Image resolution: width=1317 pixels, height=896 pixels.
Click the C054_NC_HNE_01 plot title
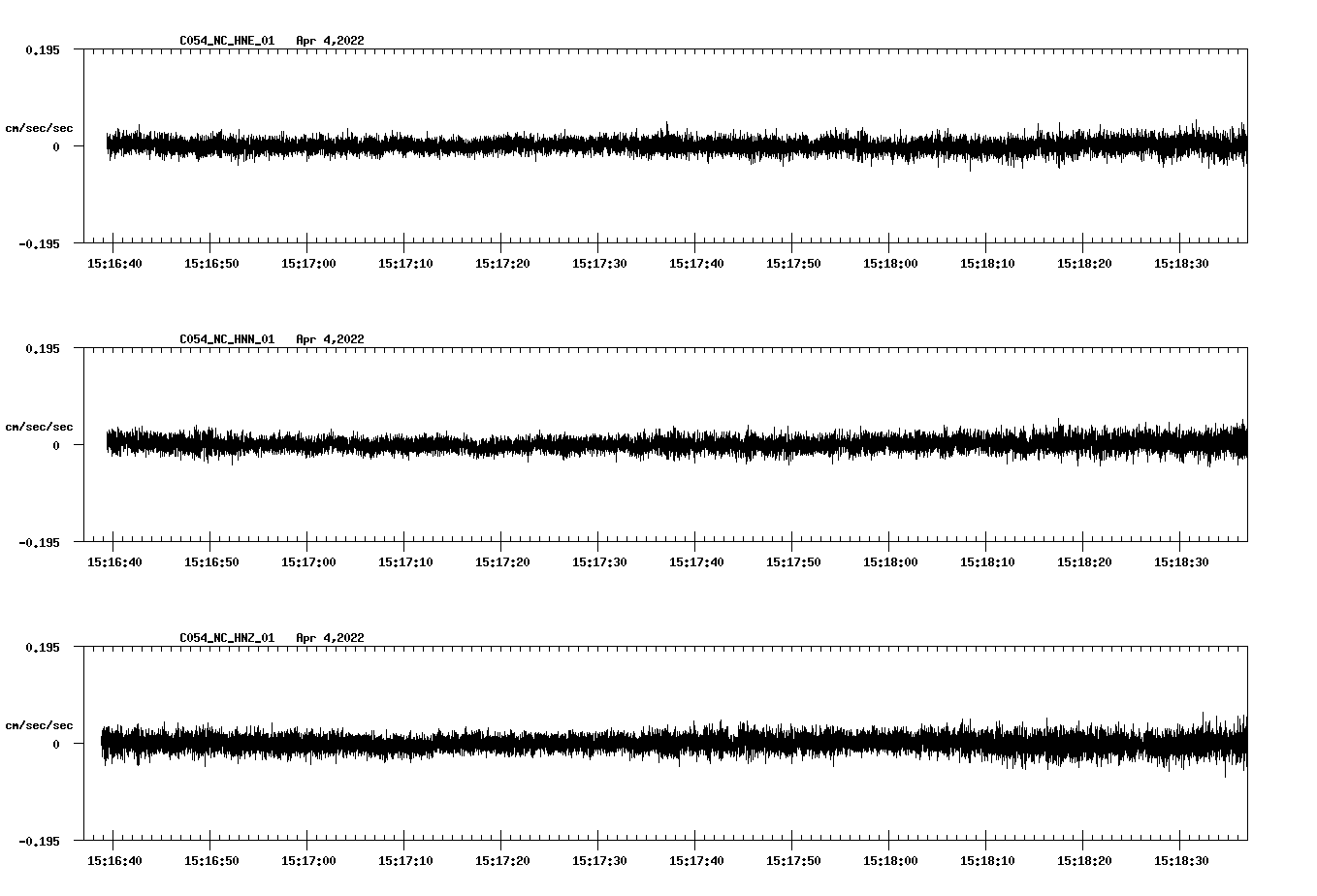(227, 41)
